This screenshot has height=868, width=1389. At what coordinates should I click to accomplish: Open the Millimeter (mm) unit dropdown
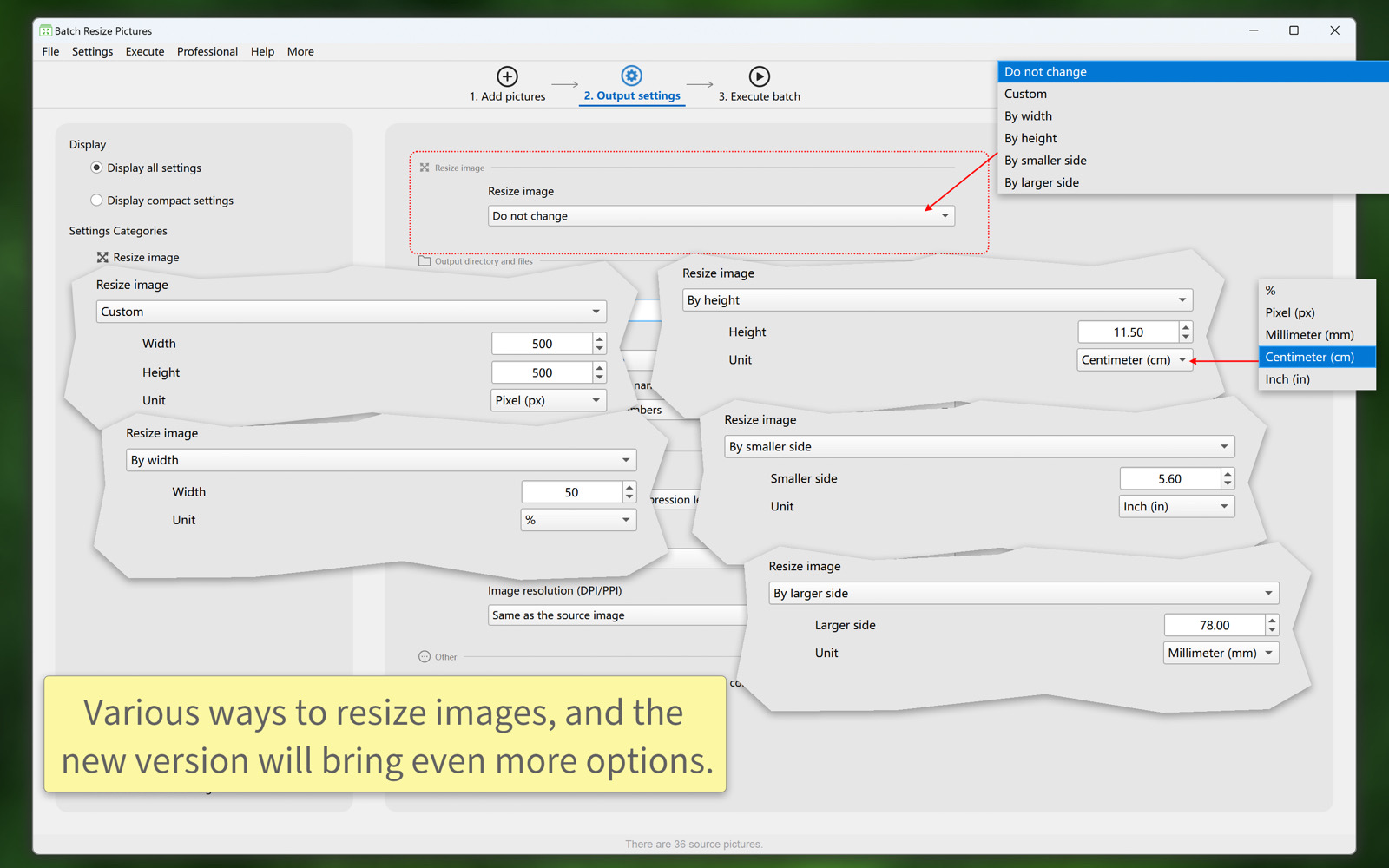pyautogui.click(x=1221, y=653)
